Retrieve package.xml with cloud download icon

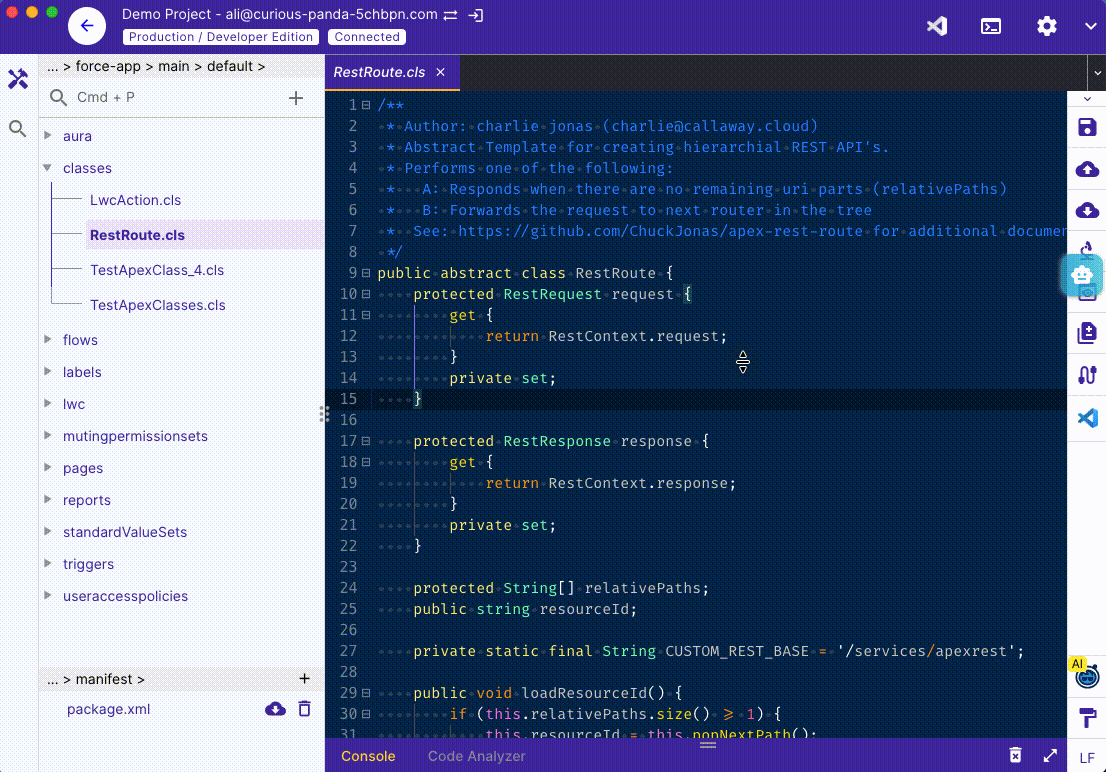[275, 709]
